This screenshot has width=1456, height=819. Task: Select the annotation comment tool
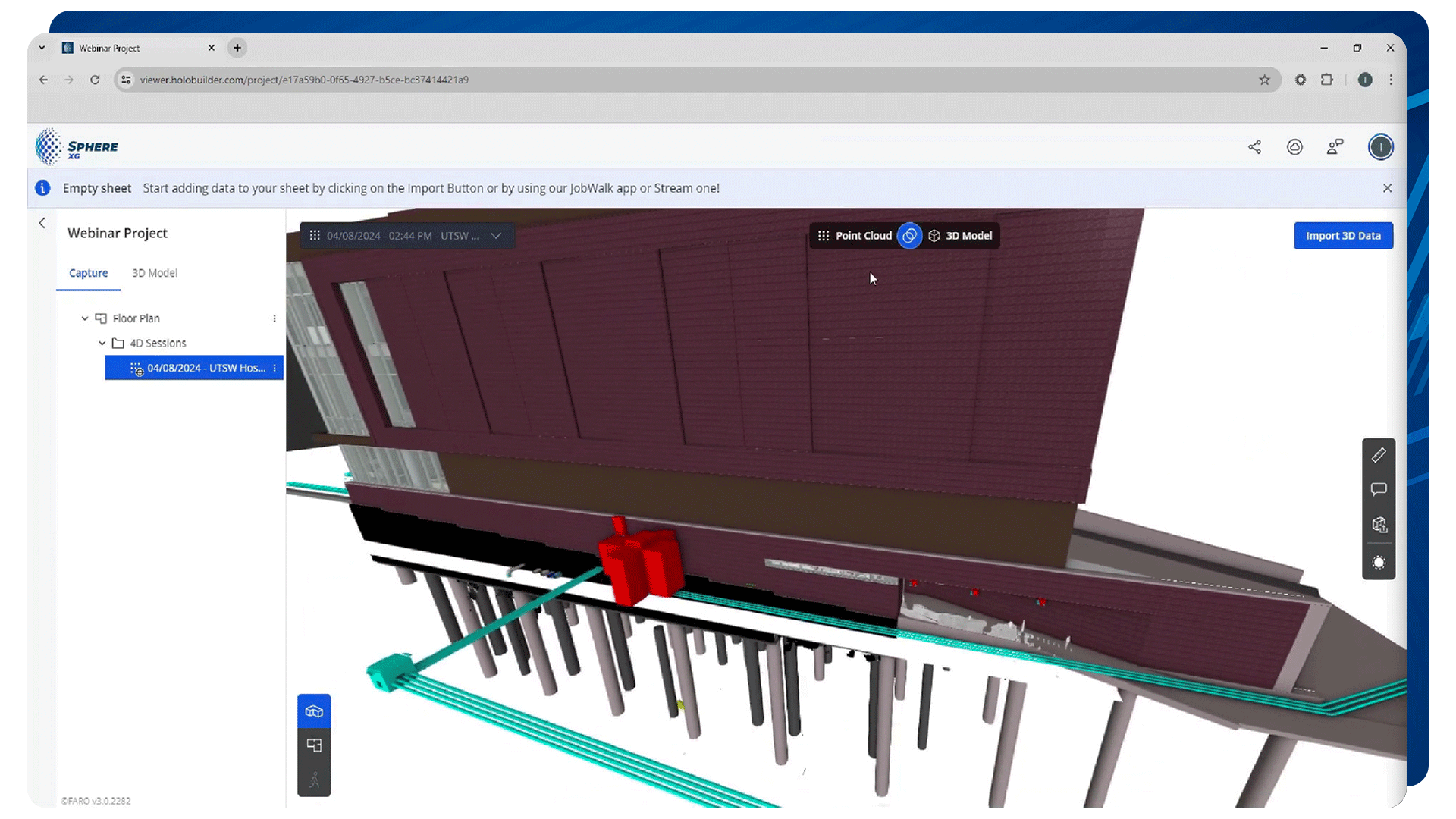tap(1379, 490)
